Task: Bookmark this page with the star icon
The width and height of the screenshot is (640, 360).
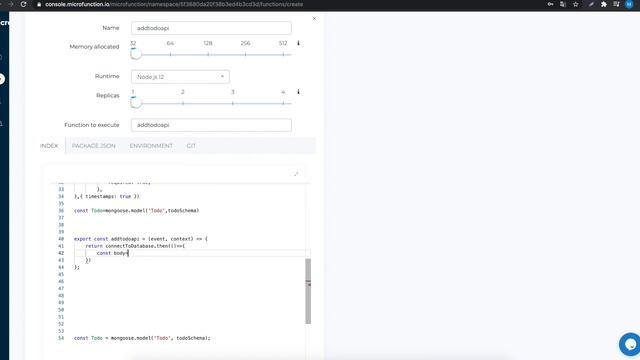Action: 576,4
